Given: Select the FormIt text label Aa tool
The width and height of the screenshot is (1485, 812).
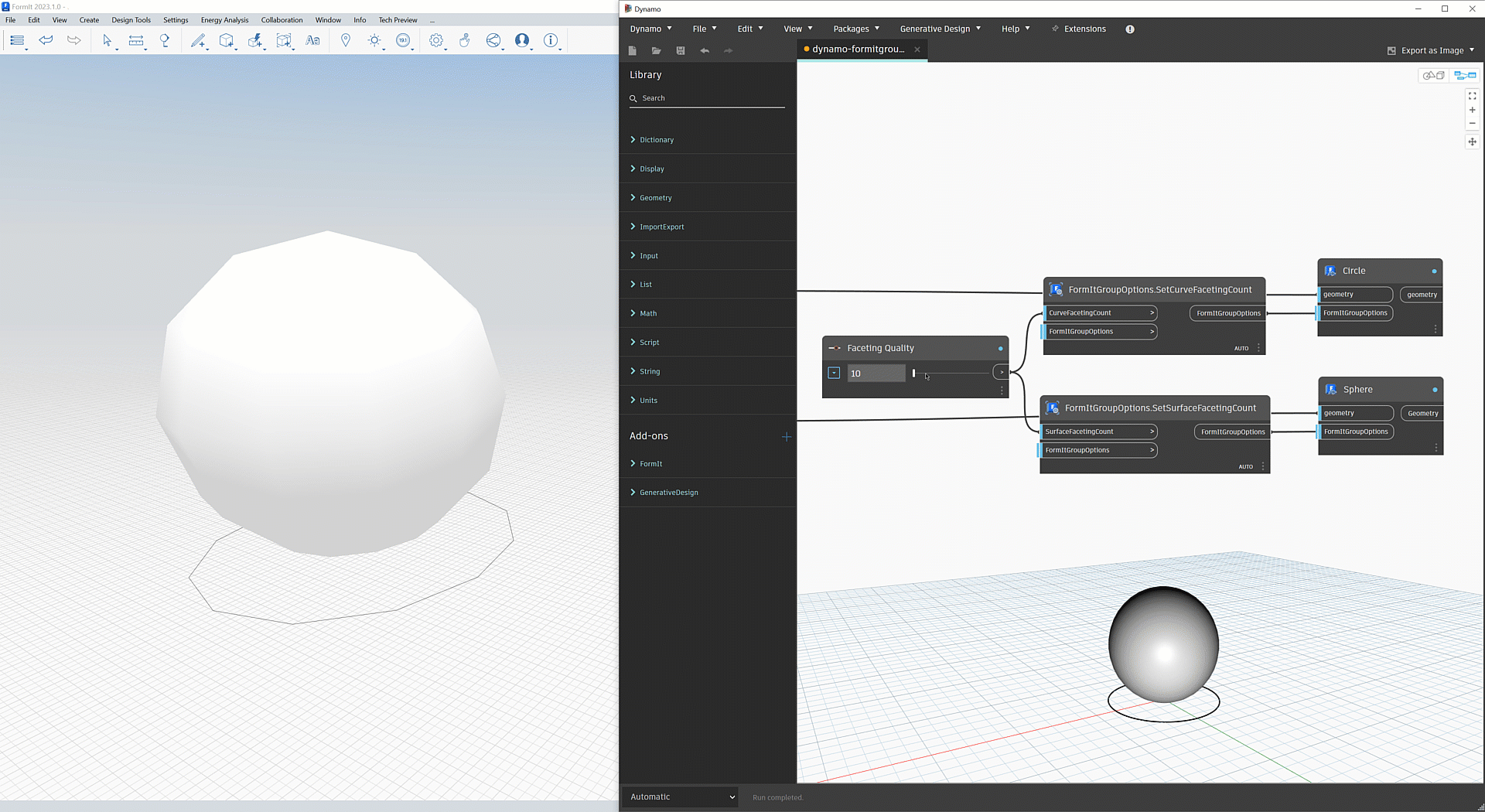Looking at the screenshot, I should pos(312,40).
